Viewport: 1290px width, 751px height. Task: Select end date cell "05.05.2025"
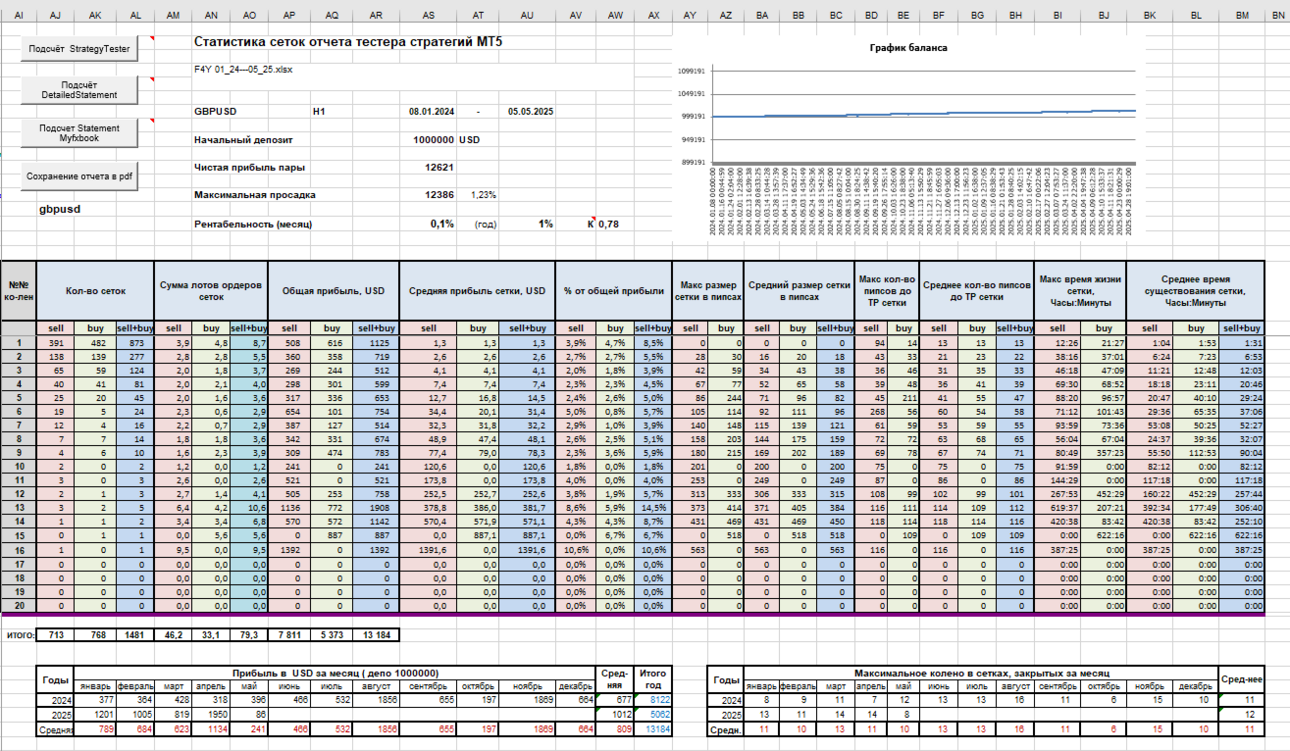[x=530, y=111]
